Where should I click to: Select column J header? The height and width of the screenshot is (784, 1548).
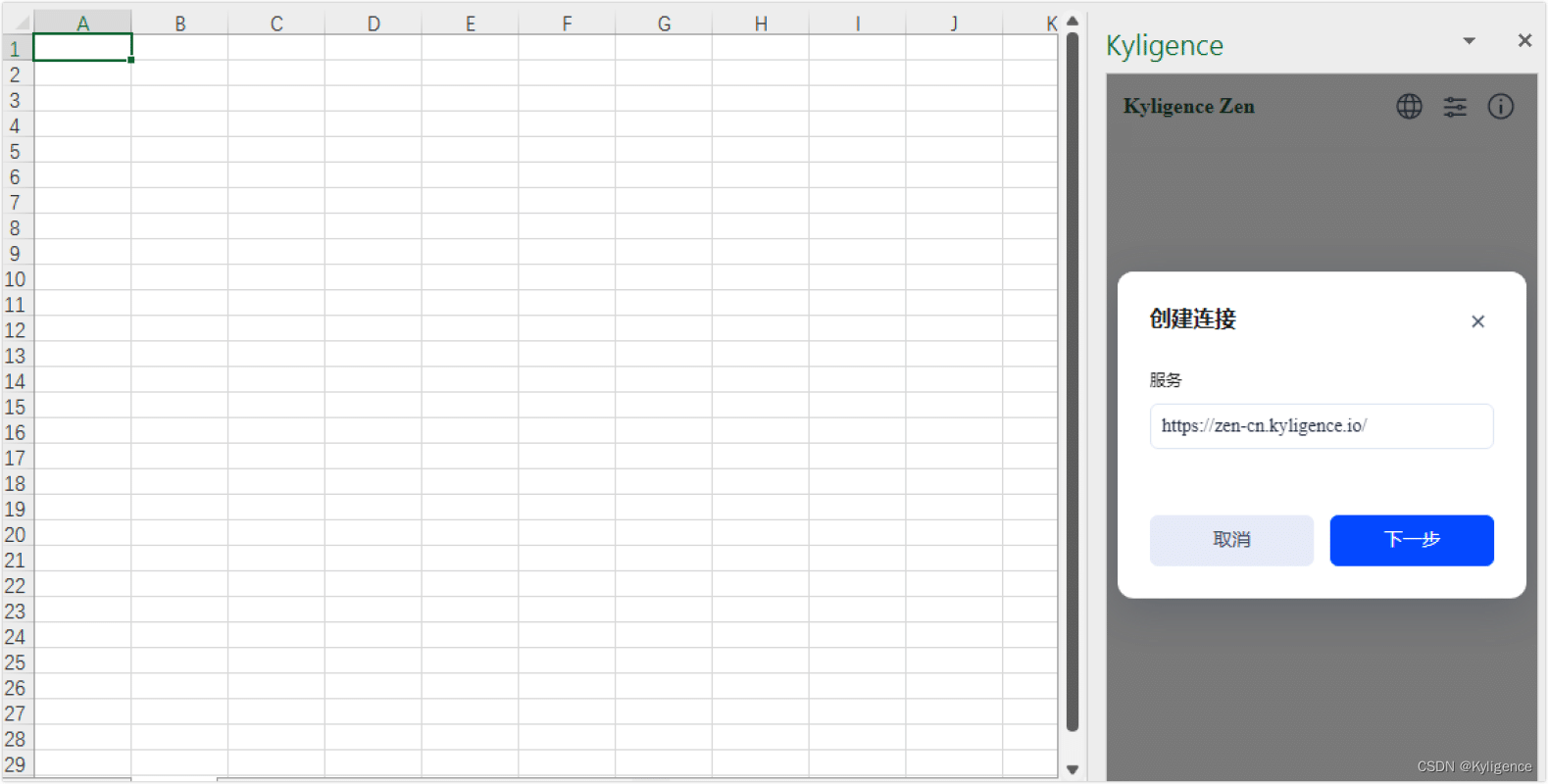click(x=954, y=23)
